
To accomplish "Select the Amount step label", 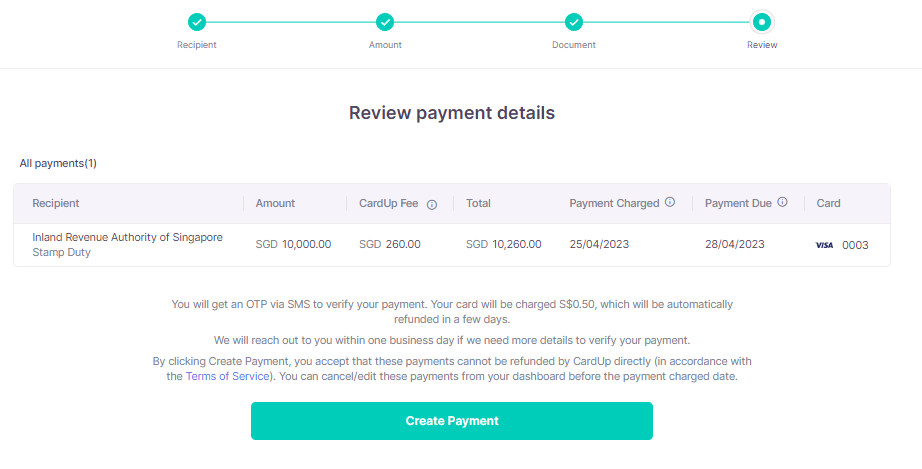I will pyautogui.click(x=385, y=45).
